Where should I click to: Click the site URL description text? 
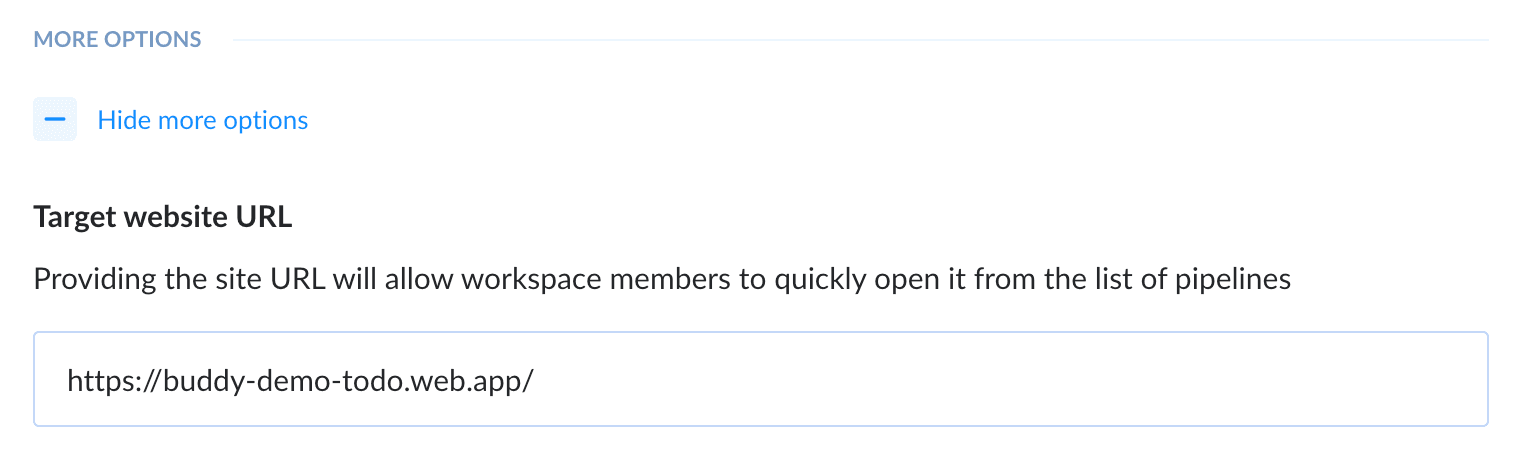tap(662, 279)
